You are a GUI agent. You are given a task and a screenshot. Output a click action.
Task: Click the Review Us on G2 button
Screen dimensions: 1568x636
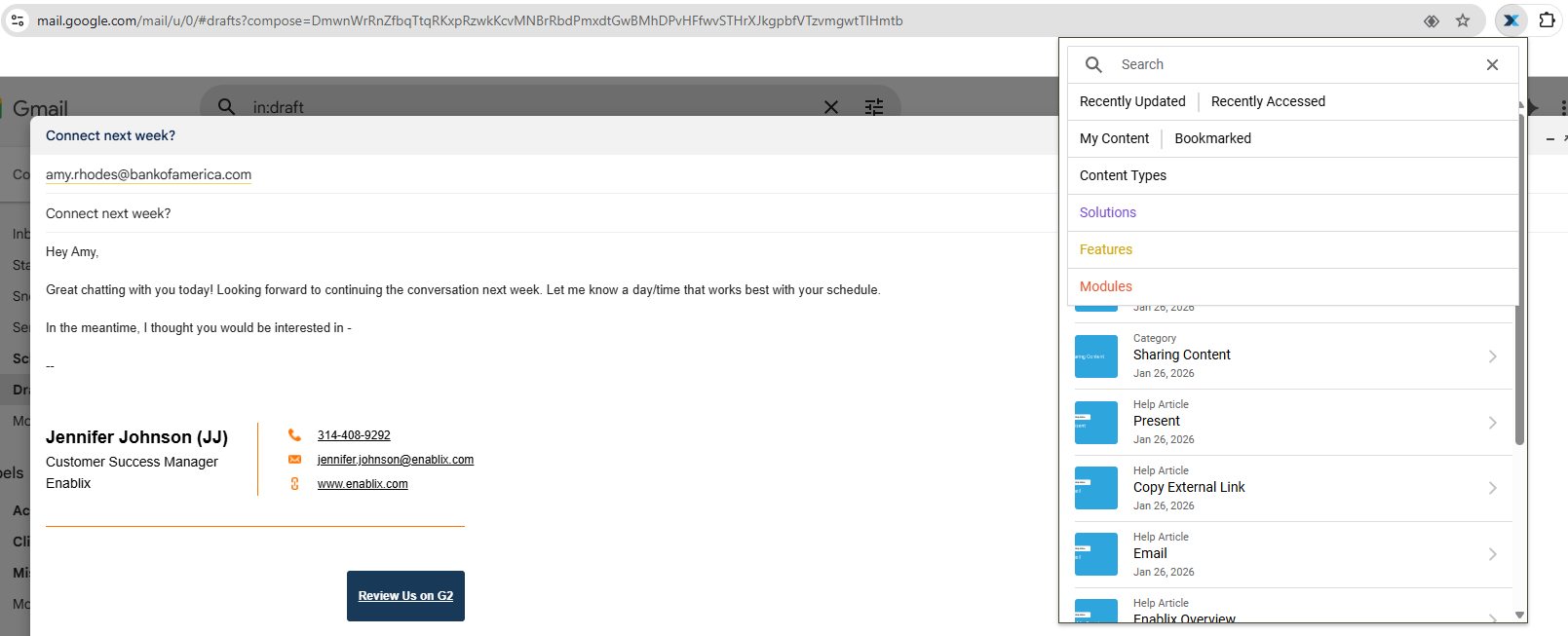pos(405,596)
